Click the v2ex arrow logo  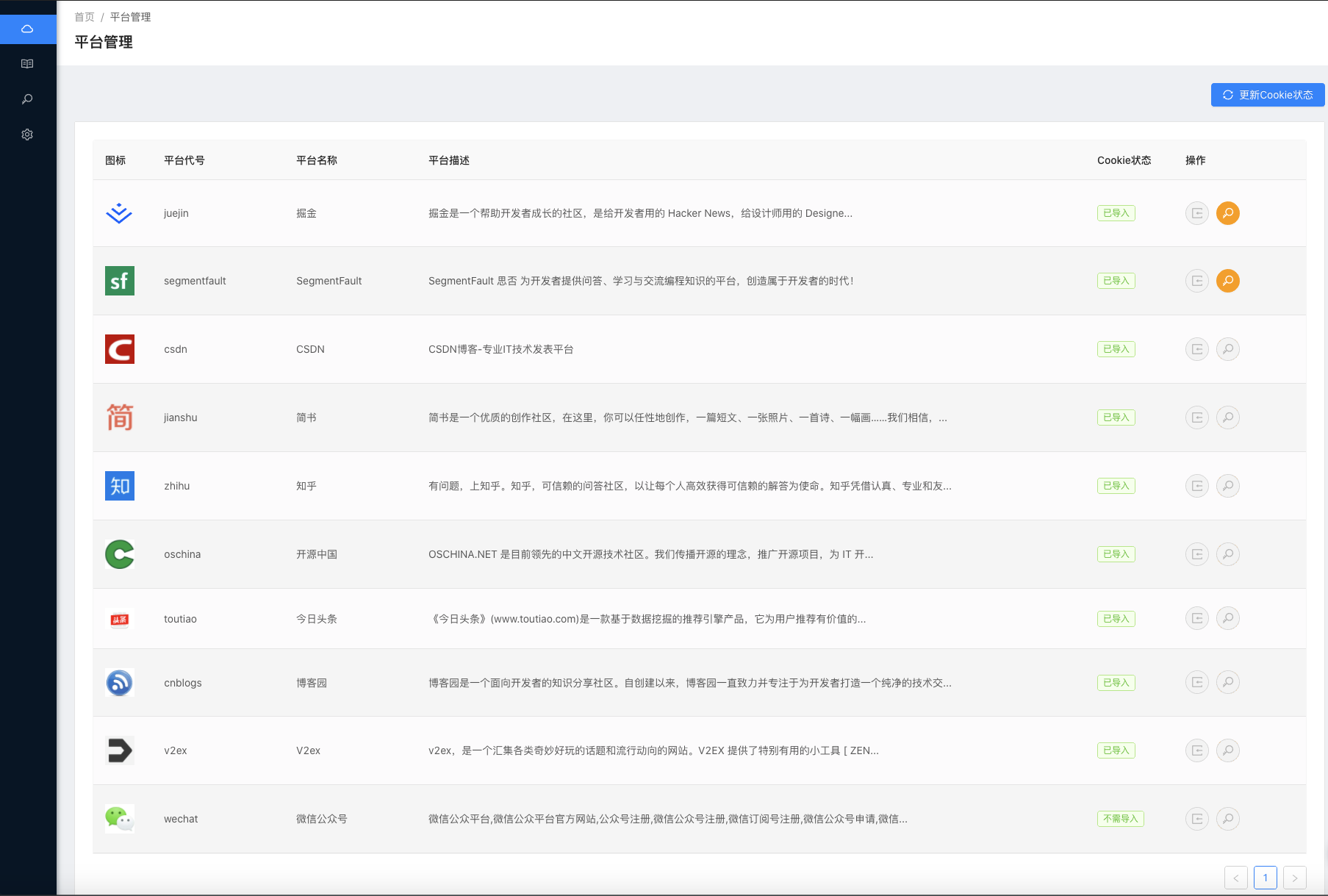[x=120, y=750]
